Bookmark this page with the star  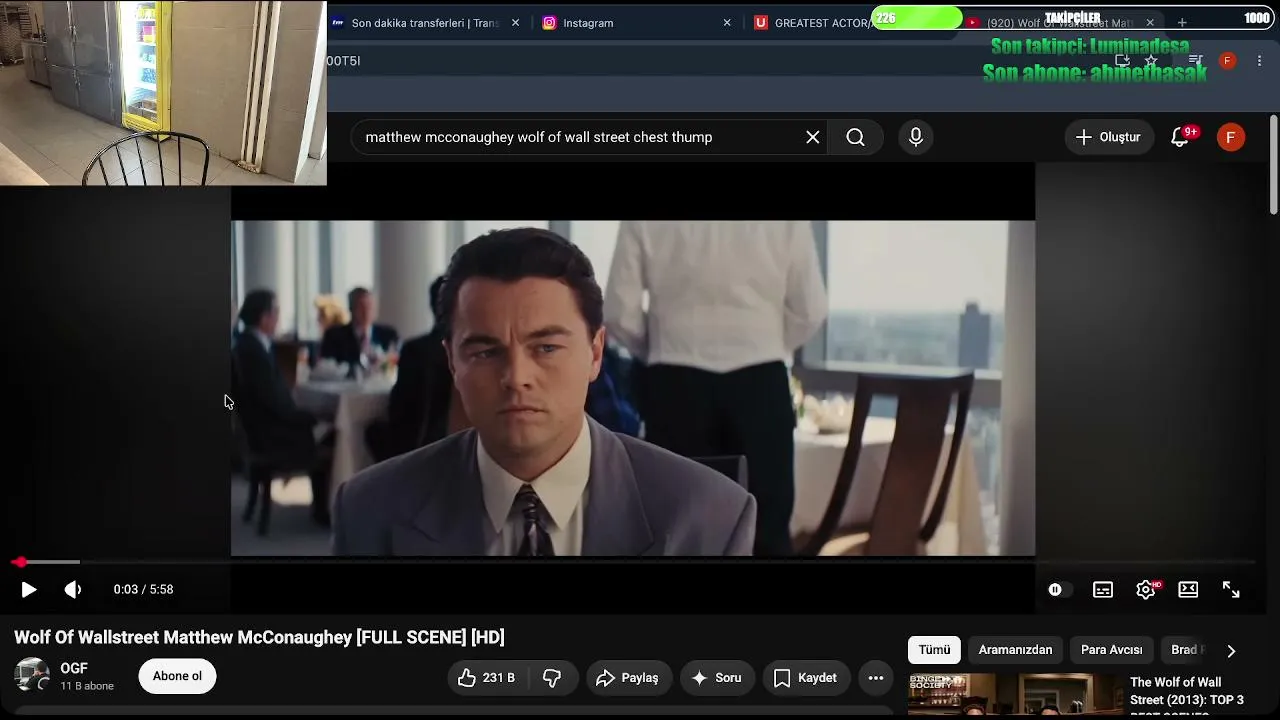click(1151, 61)
